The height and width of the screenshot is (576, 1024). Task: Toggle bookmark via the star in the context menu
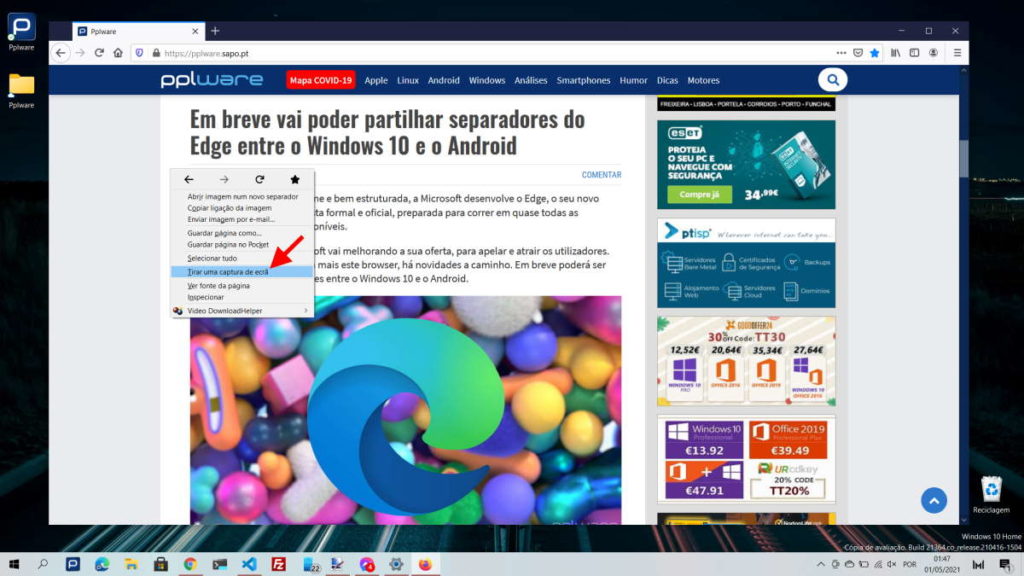coord(293,179)
